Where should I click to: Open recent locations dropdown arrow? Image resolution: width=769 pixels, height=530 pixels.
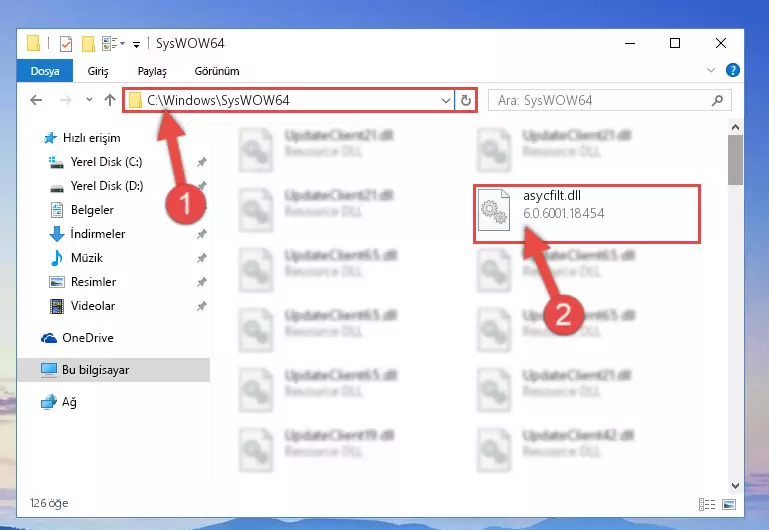click(x=89, y=100)
